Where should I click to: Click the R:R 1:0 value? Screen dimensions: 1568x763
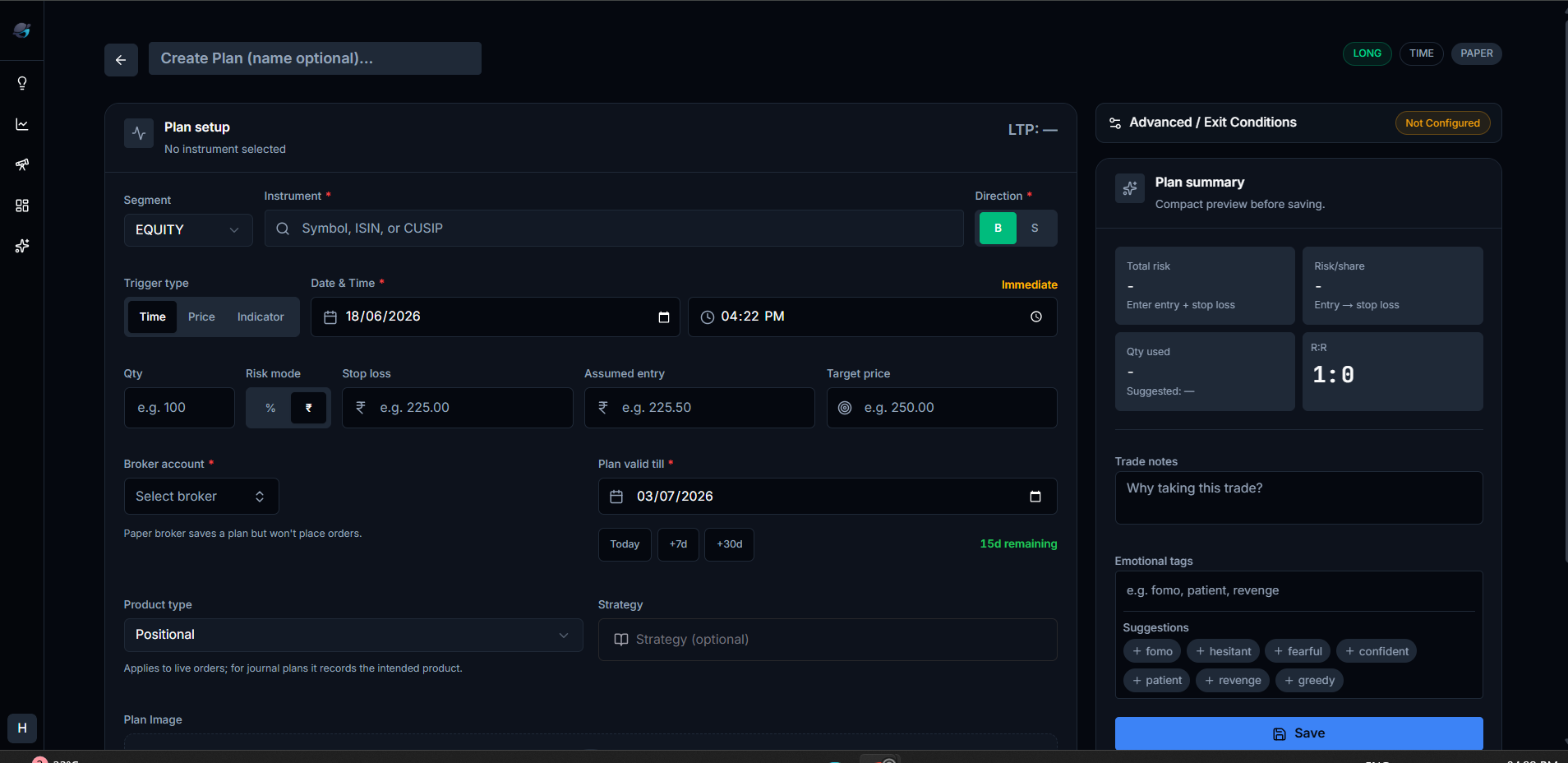point(1333,375)
